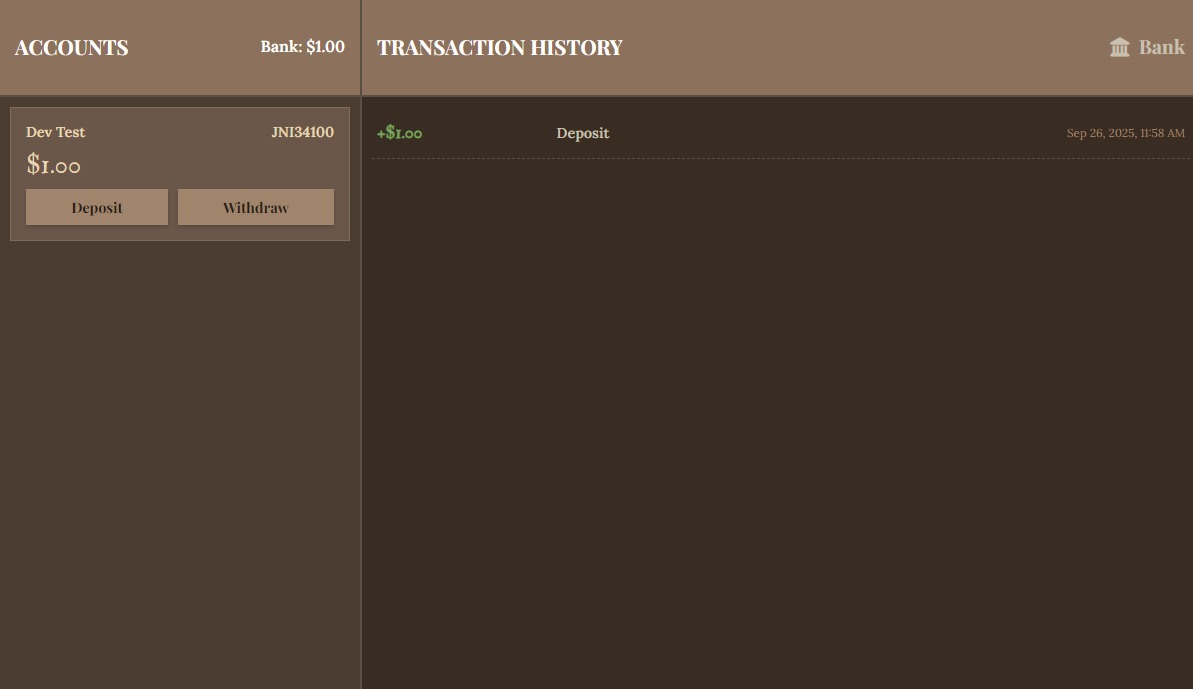Click the Sep 26, 2025 transaction timestamp
The width and height of the screenshot is (1193, 689).
[1125, 133]
